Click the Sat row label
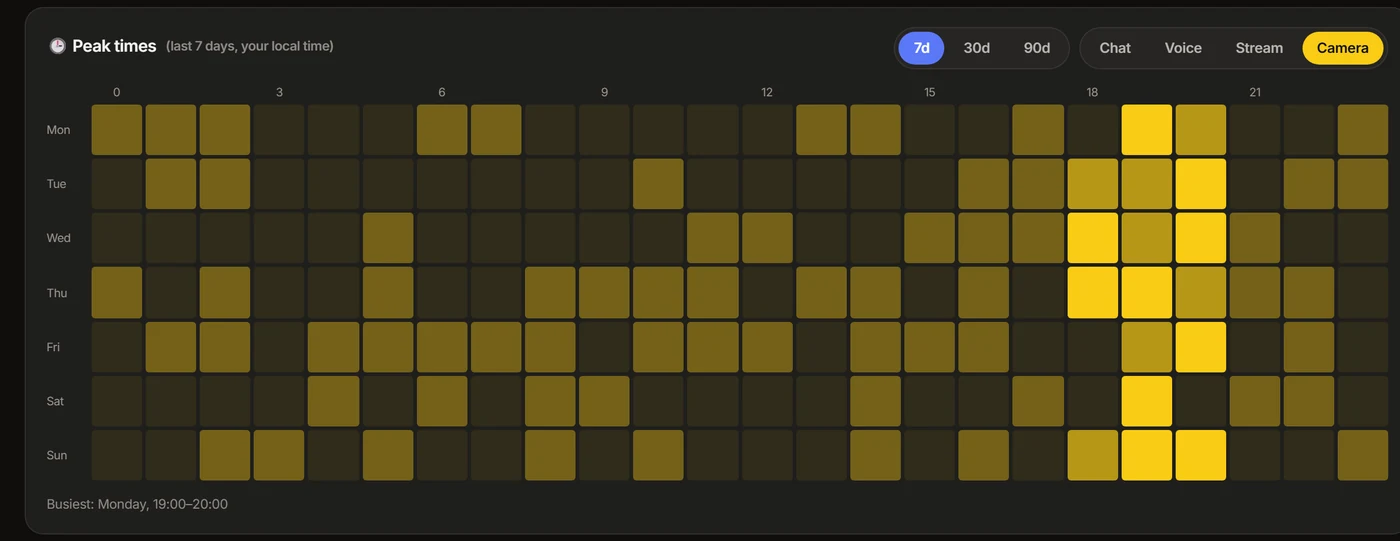This screenshot has width=1400, height=541. point(55,401)
